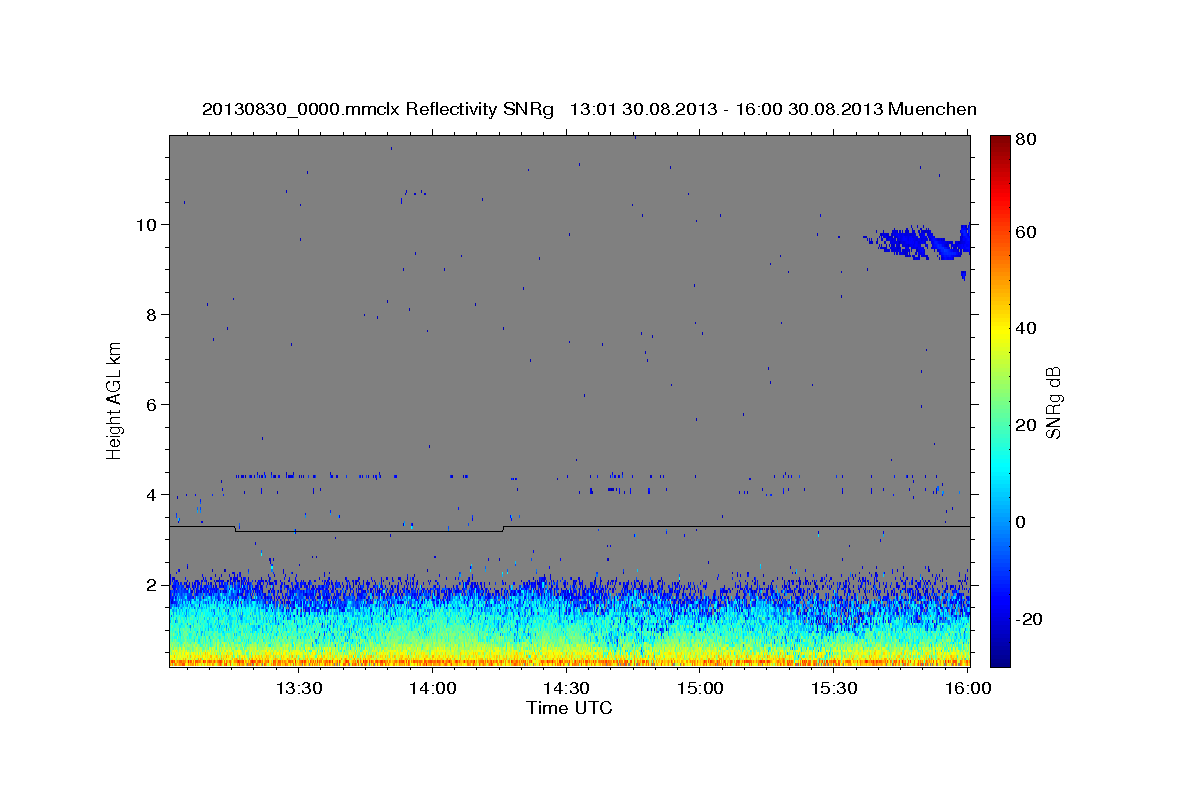
Task: Click the red-orange ground-level echo band at 14:00
Action: pos(432,661)
